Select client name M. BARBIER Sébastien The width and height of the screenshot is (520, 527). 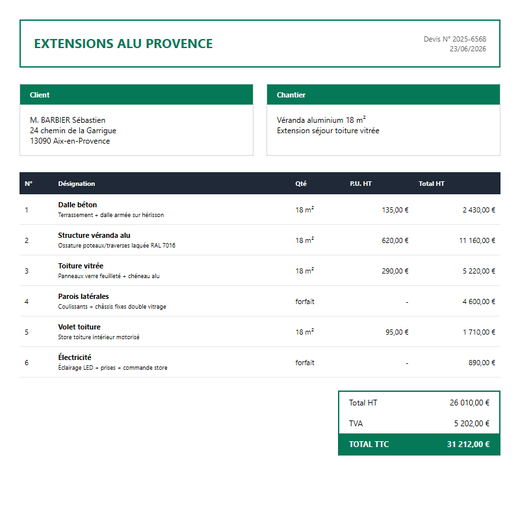[68, 120]
